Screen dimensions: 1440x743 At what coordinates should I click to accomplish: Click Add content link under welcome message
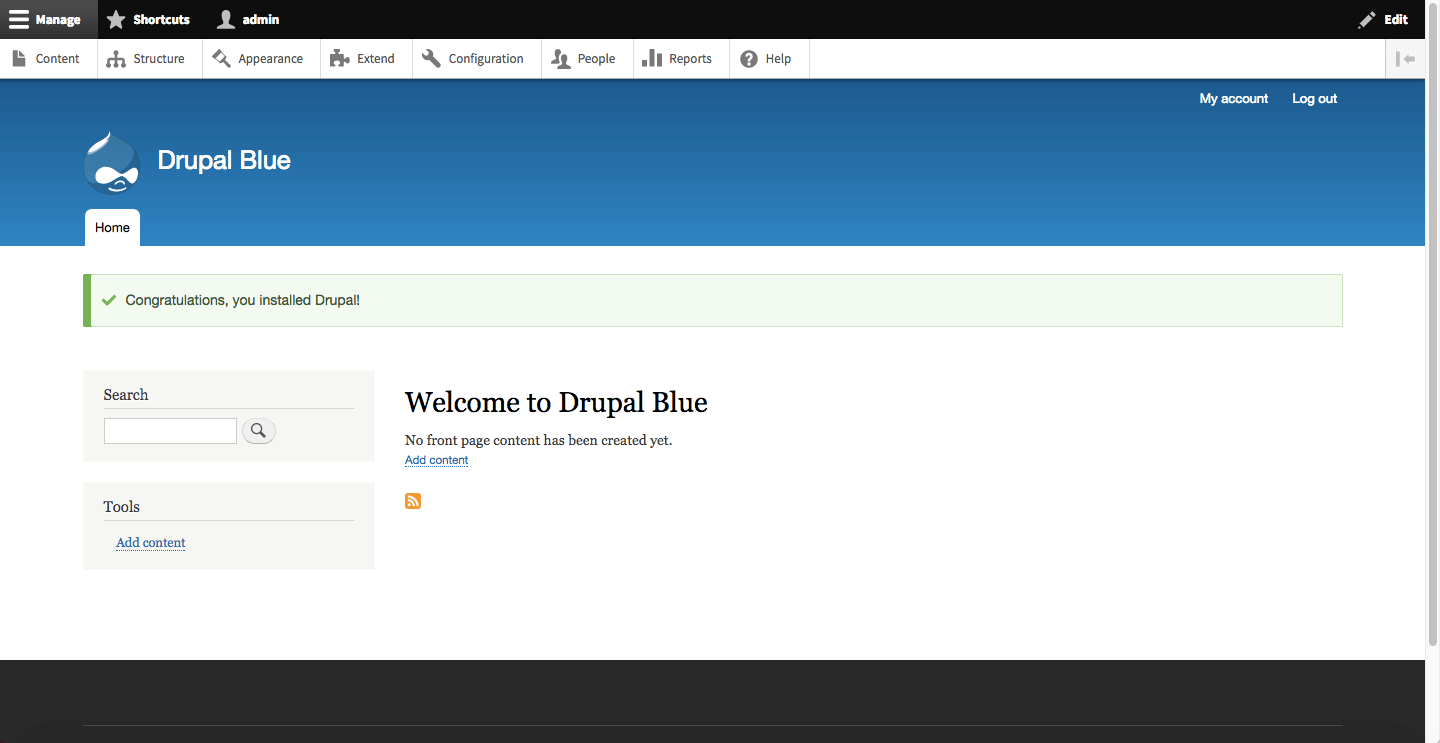pyautogui.click(x=436, y=460)
